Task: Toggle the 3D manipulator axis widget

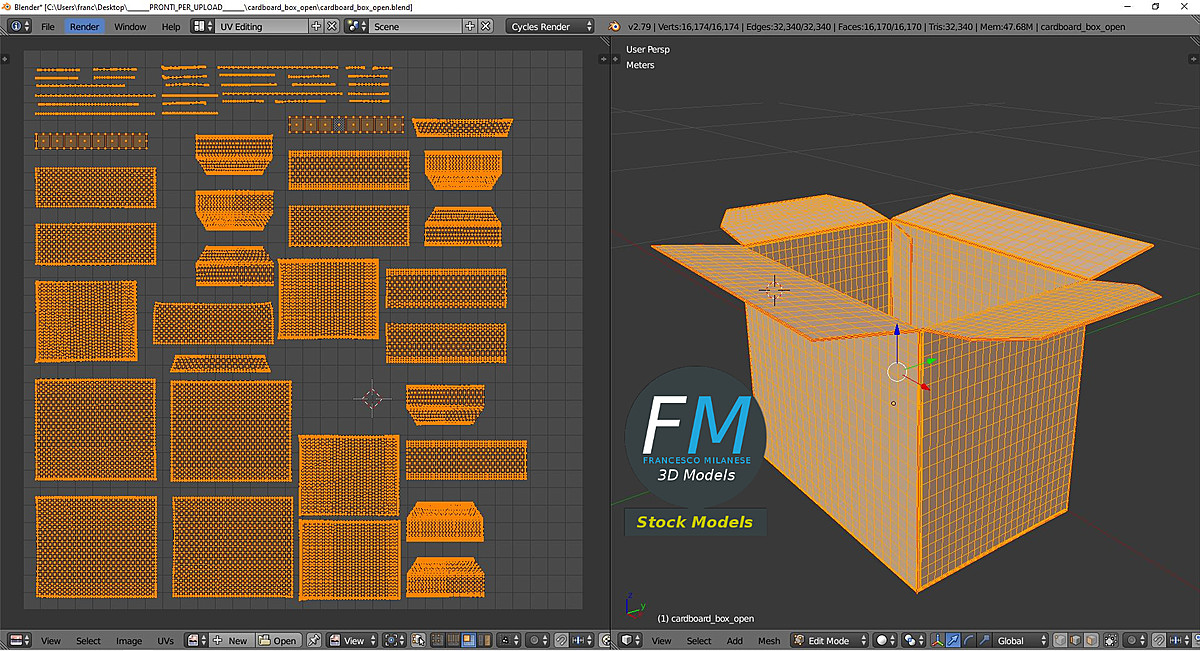Action: tap(937, 642)
